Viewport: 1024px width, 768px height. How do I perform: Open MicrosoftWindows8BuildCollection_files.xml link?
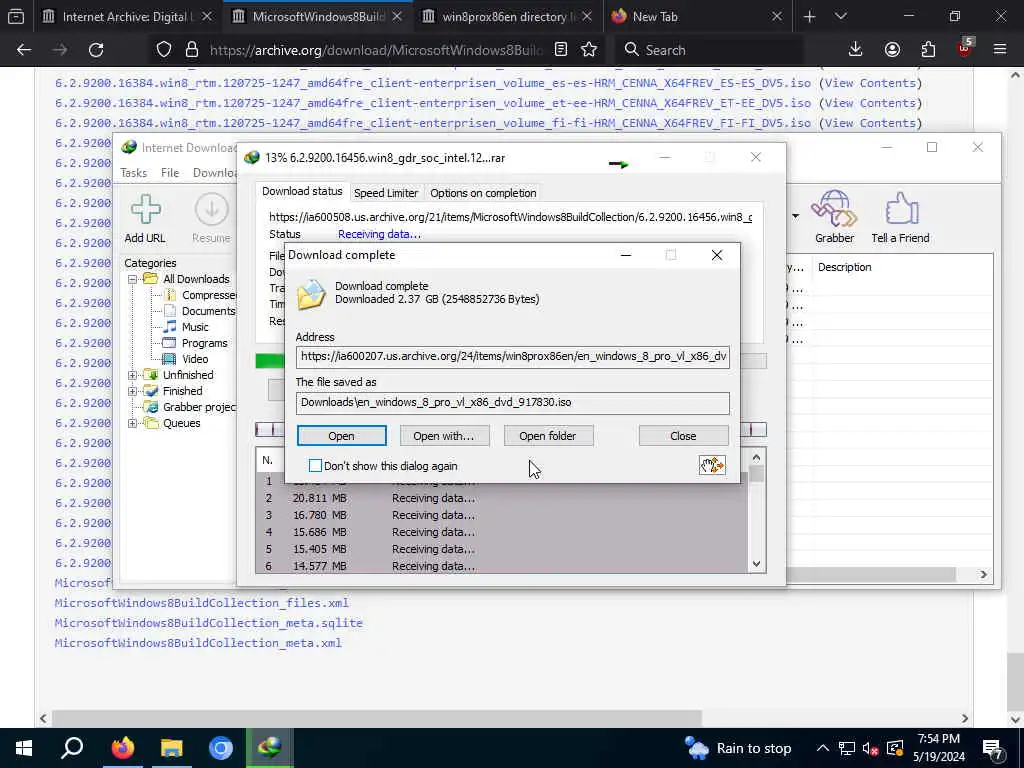click(x=202, y=603)
